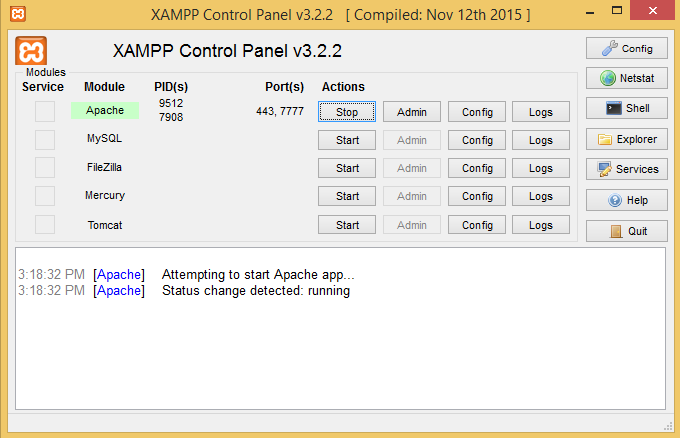Viewport: 680px width, 439px height.
Task: Open the Apache Logs list
Action: [x=541, y=112]
